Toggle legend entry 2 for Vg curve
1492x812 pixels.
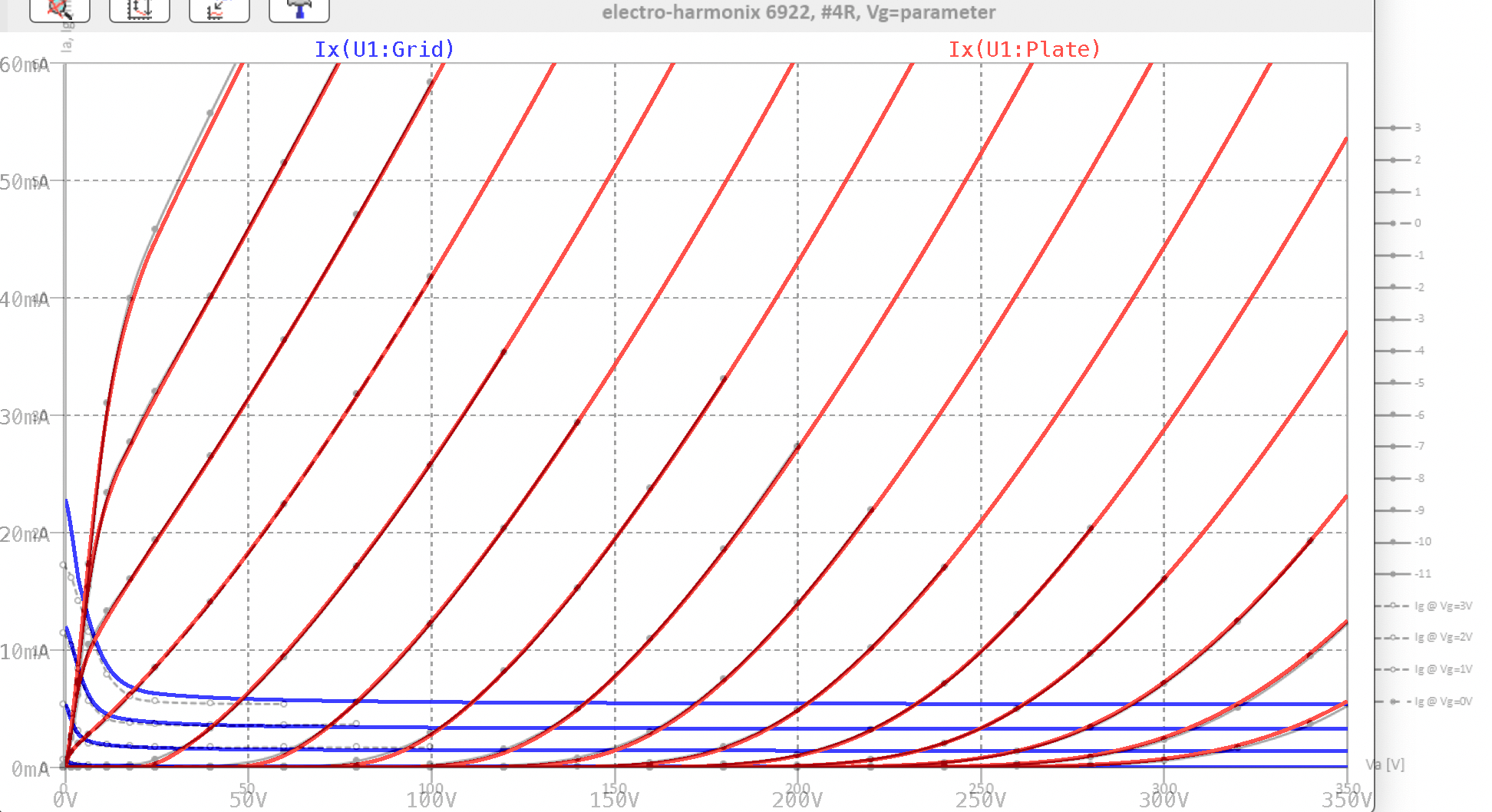[x=1398, y=160]
